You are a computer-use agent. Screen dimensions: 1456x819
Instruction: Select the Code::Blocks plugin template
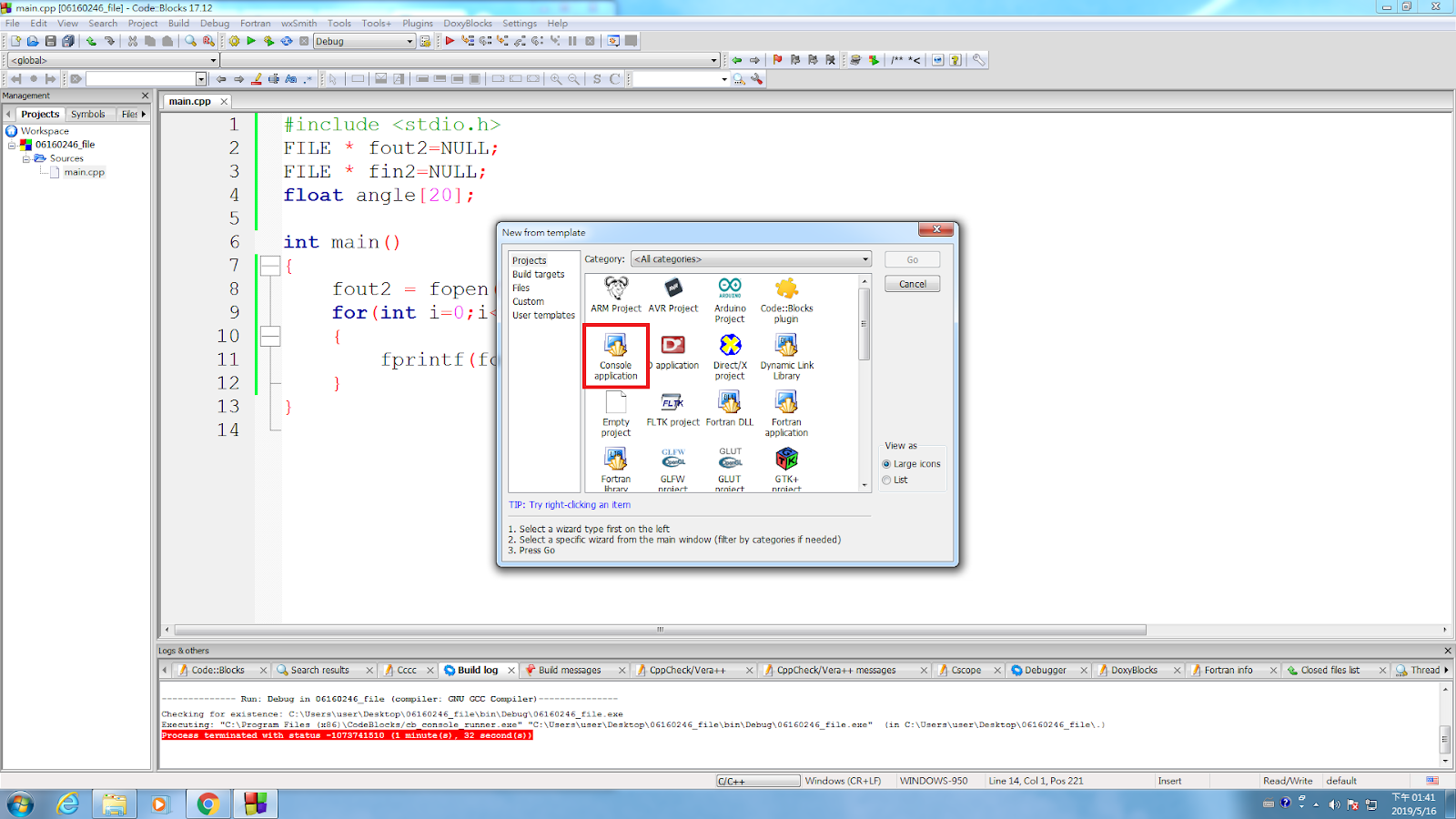pyautogui.click(x=787, y=300)
